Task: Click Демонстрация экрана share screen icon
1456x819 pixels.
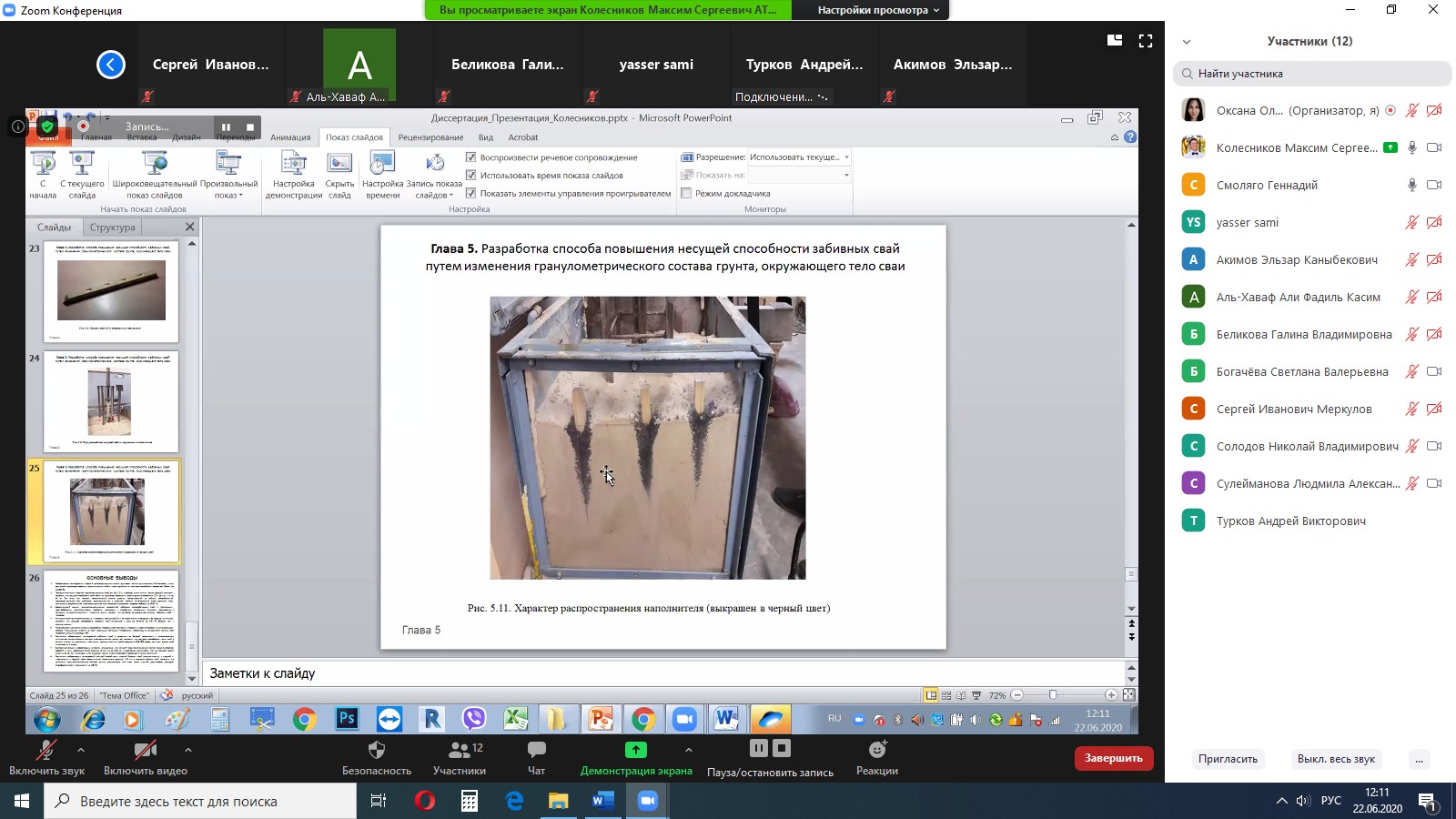Action: (x=636, y=750)
